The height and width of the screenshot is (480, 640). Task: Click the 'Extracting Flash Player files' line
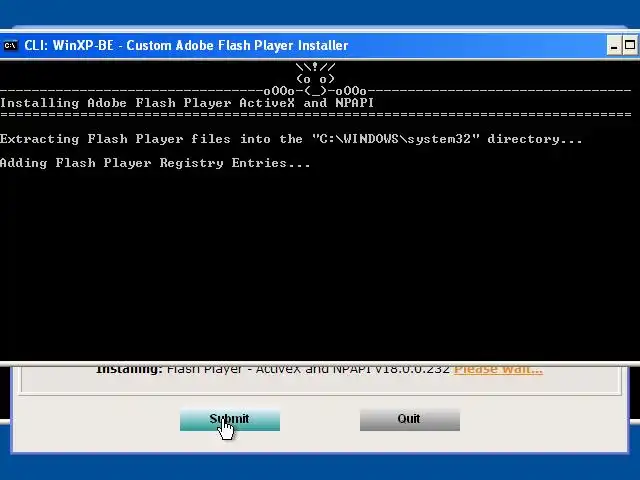[291, 139]
